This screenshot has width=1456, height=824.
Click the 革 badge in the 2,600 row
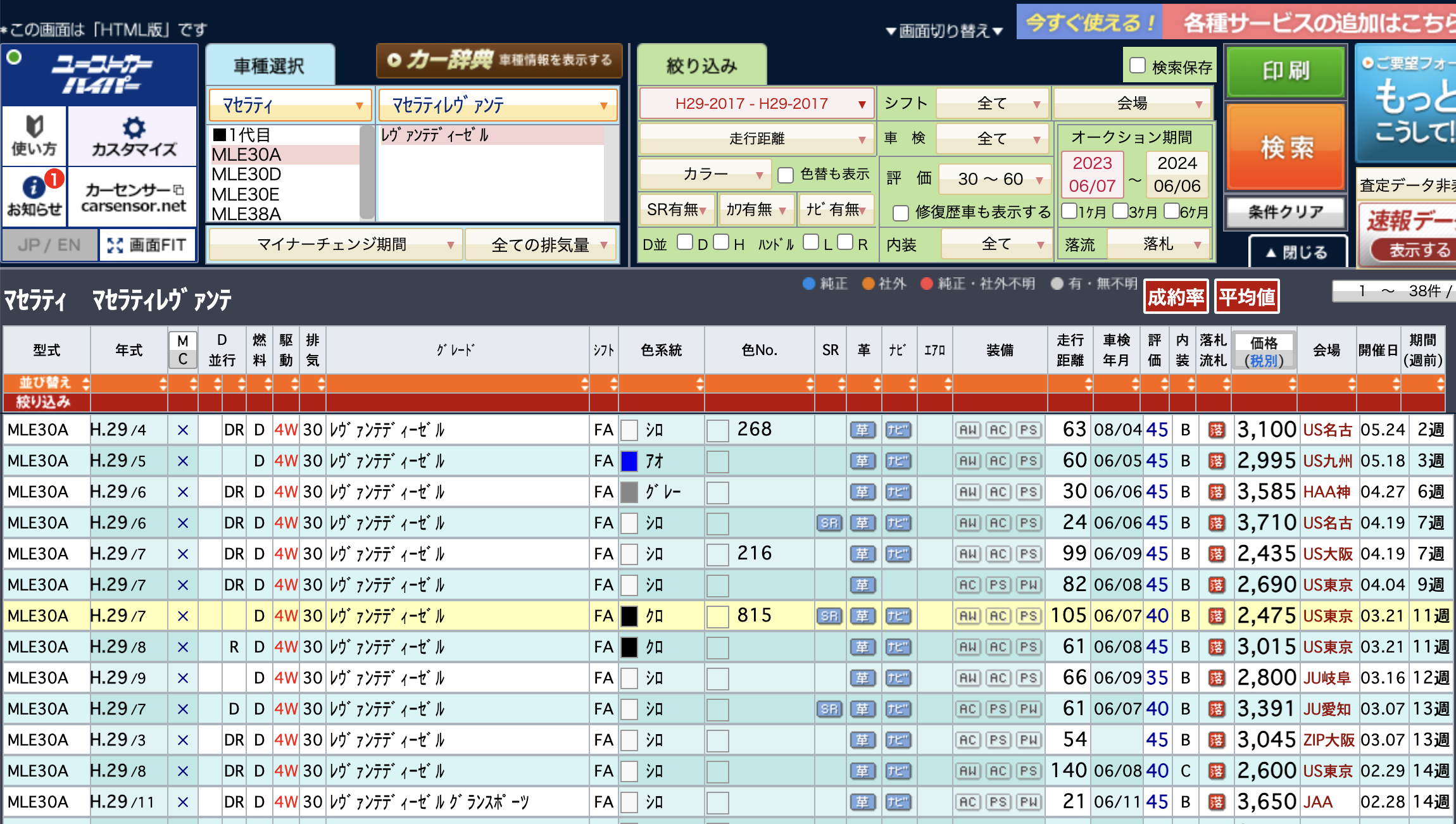tap(863, 771)
